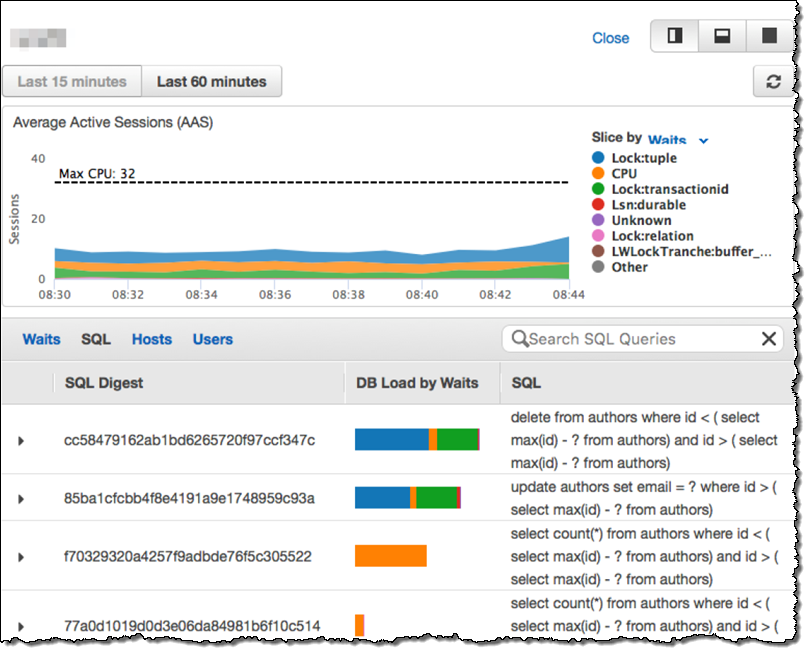
Task: Switch to the Hosts tab
Action: tap(152, 339)
